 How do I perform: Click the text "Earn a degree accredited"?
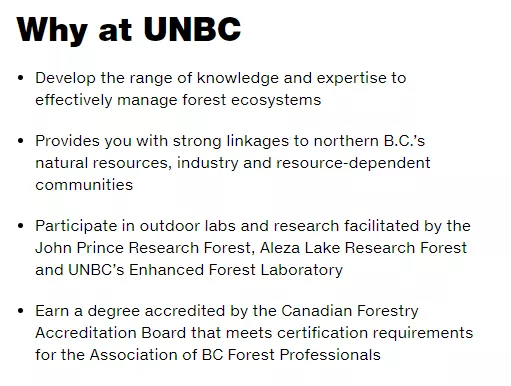click(130, 311)
